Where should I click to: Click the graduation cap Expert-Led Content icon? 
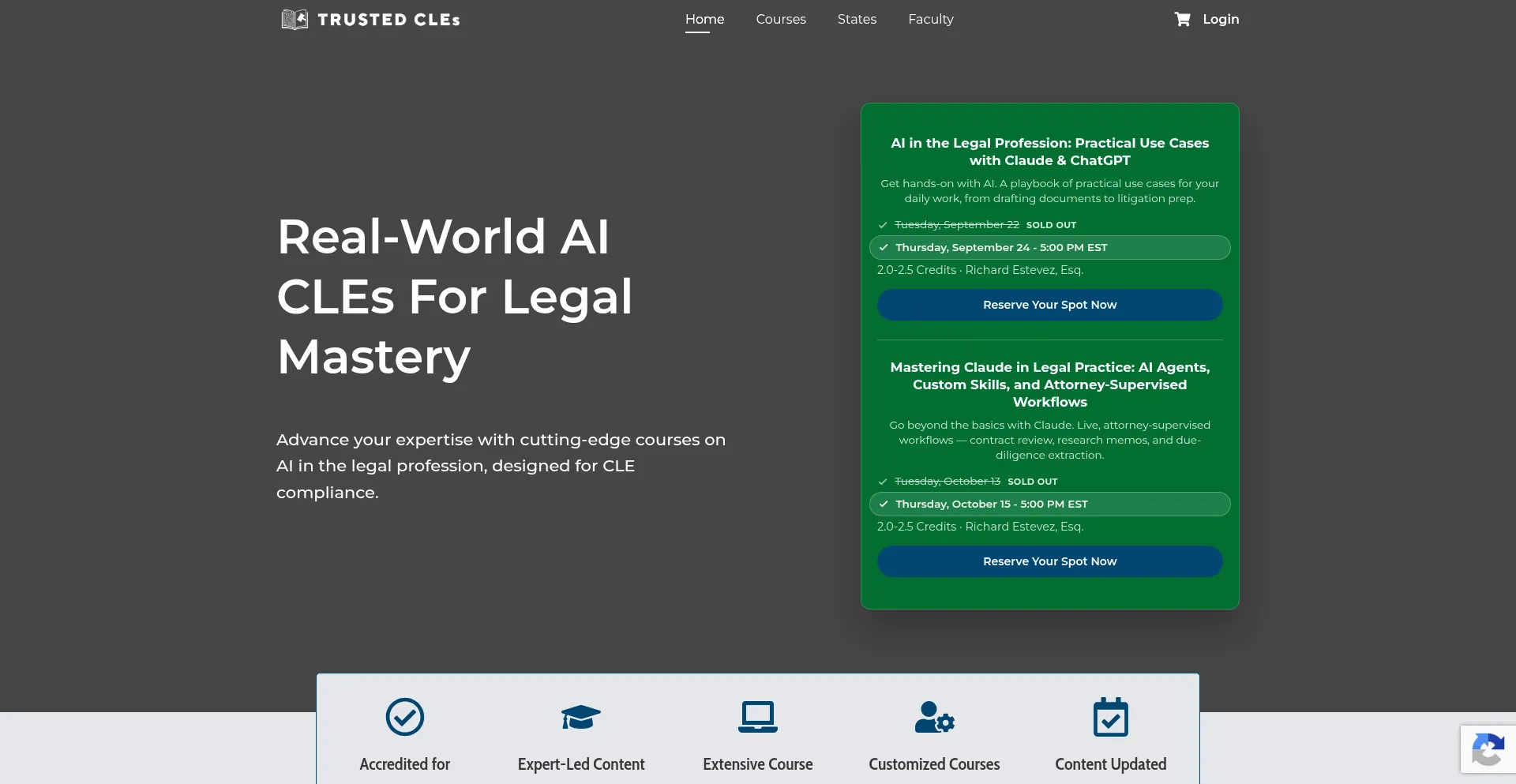pyautogui.click(x=581, y=717)
